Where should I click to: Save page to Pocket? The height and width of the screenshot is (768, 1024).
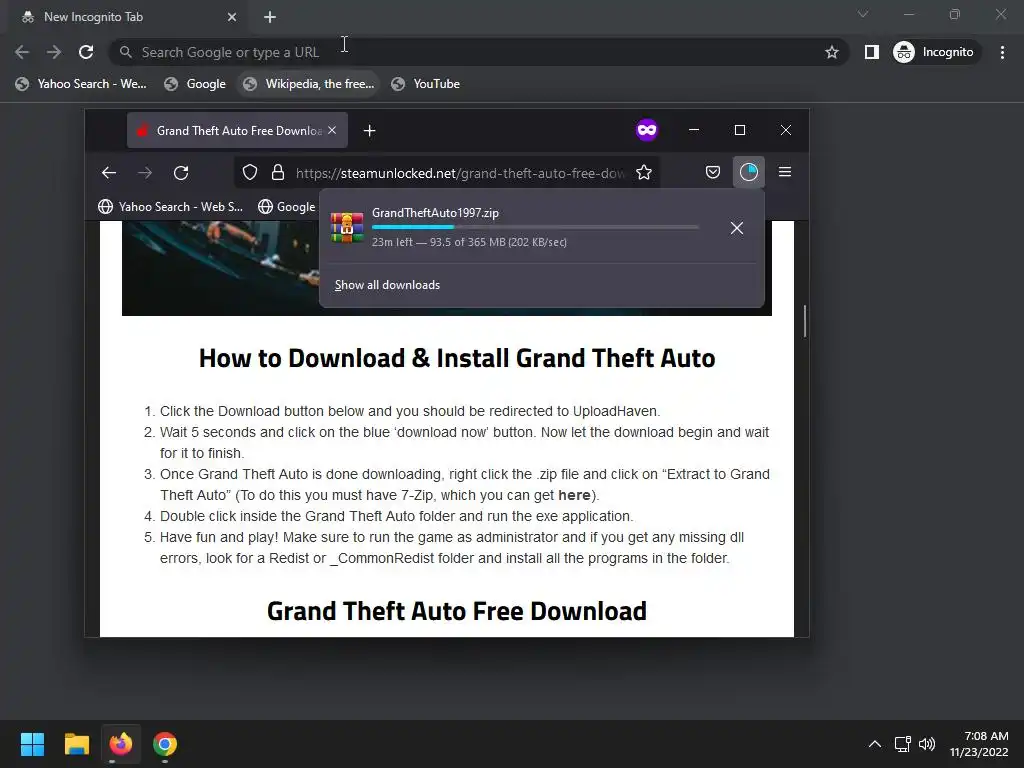pyautogui.click(x=712, y=172)
